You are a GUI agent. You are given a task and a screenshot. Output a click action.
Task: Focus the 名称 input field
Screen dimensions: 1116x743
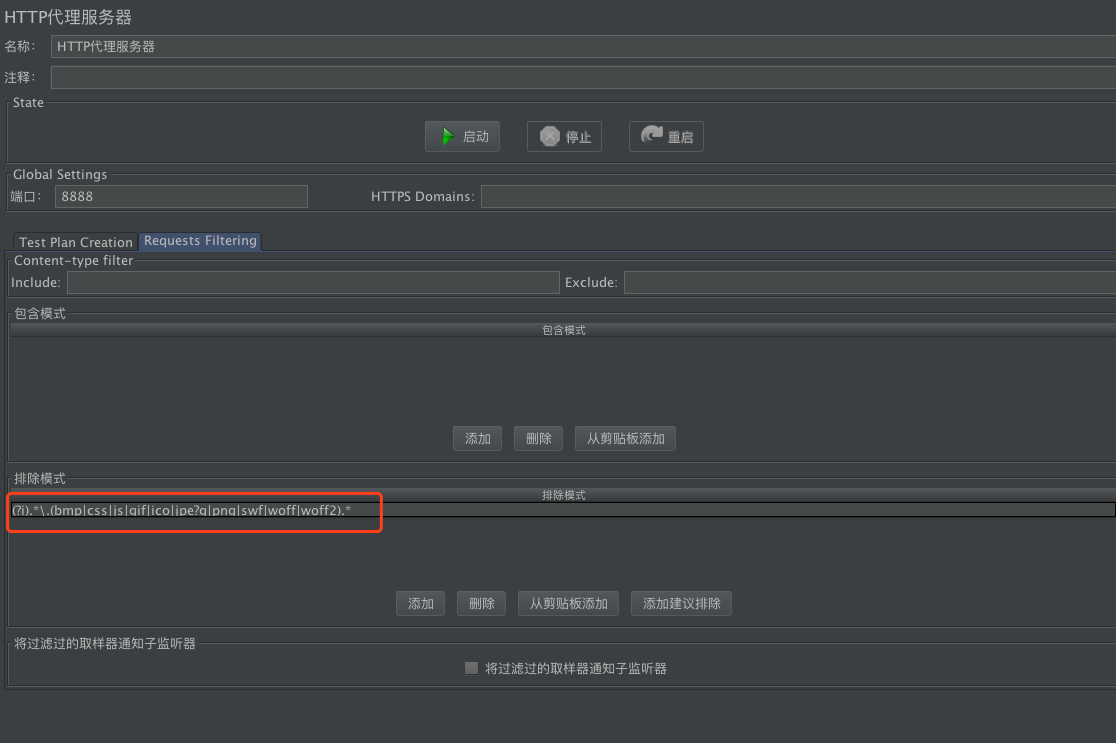pos(583,46)
